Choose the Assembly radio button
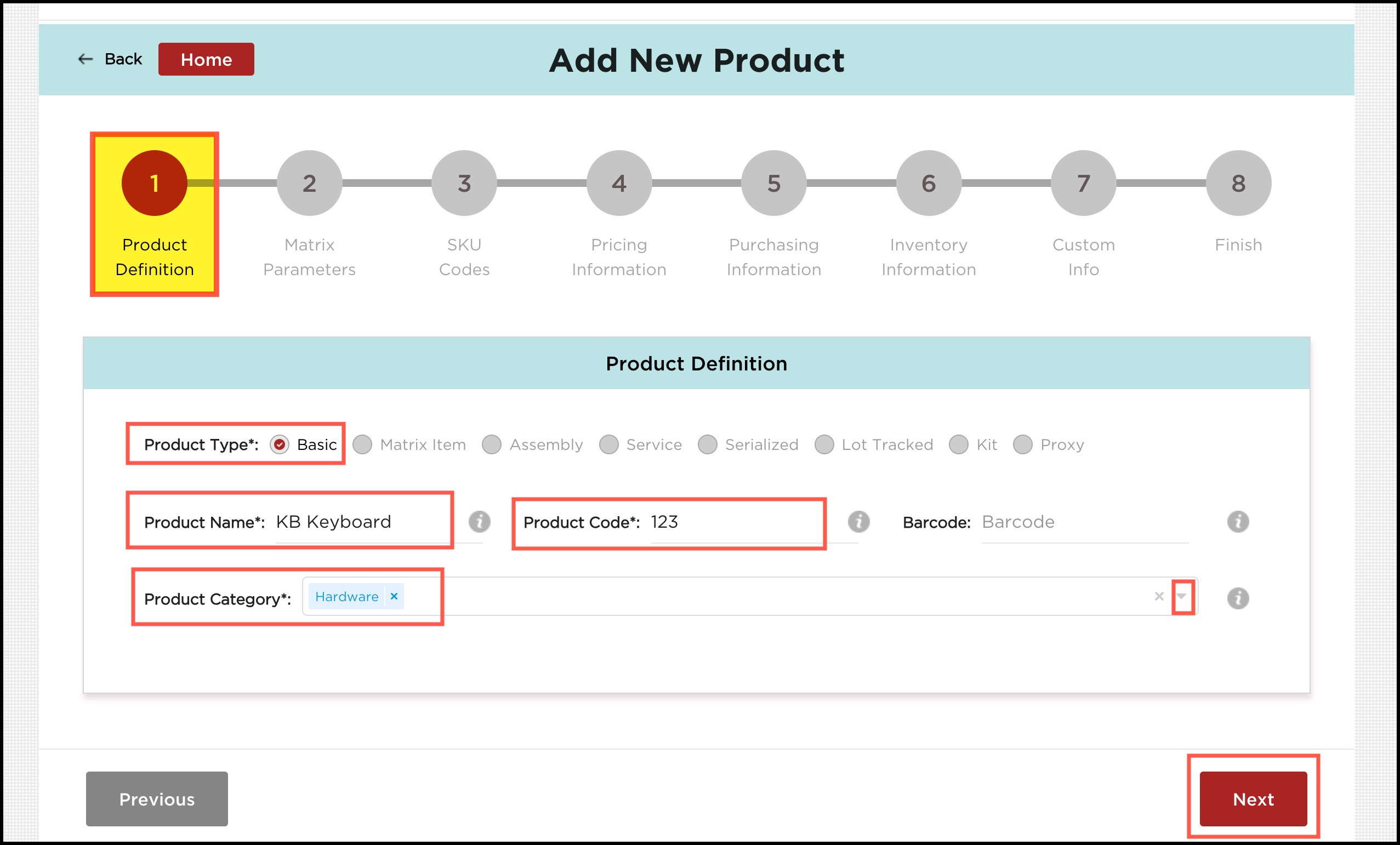 (492, 444)
